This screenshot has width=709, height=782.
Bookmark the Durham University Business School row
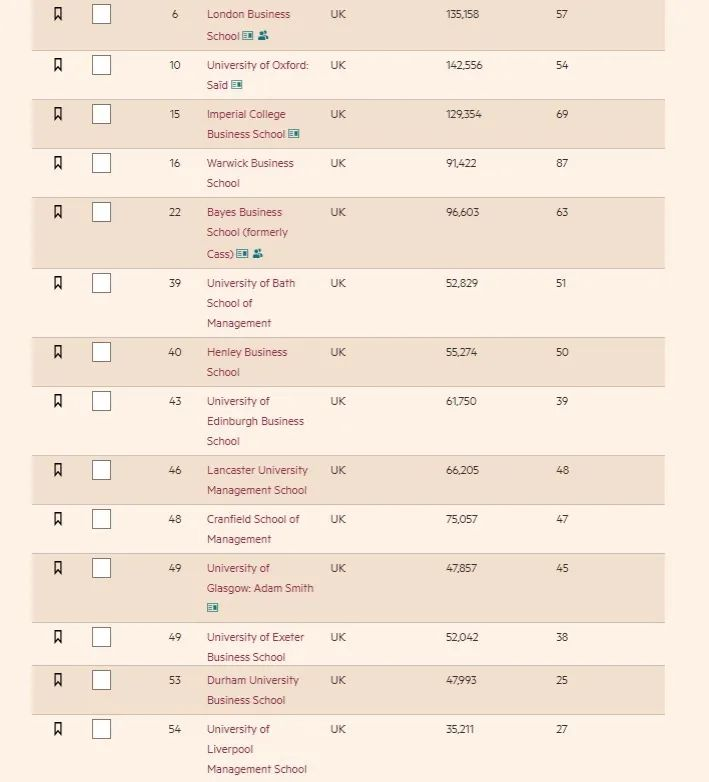click(58, 680)
